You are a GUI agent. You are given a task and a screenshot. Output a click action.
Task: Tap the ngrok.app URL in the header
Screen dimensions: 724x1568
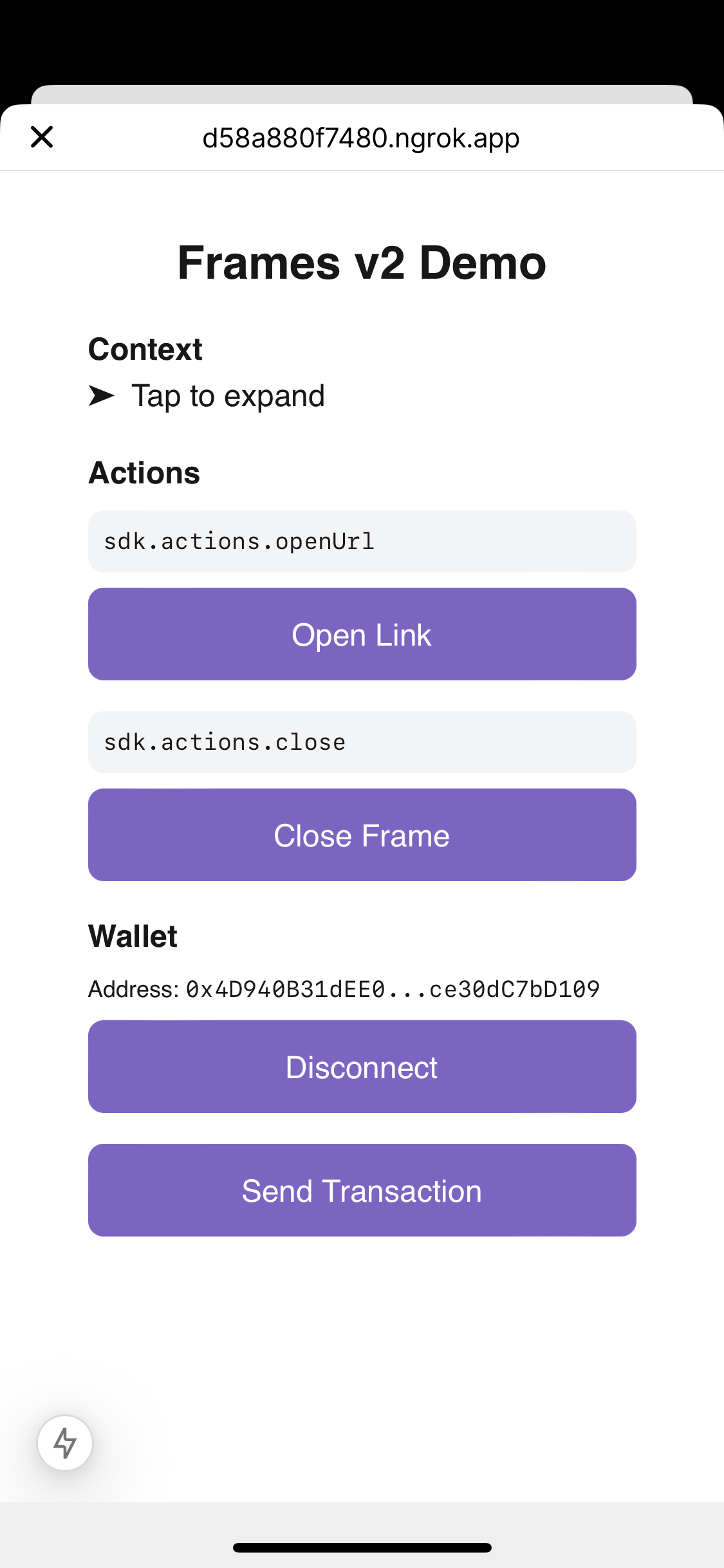tap(361, 138)
